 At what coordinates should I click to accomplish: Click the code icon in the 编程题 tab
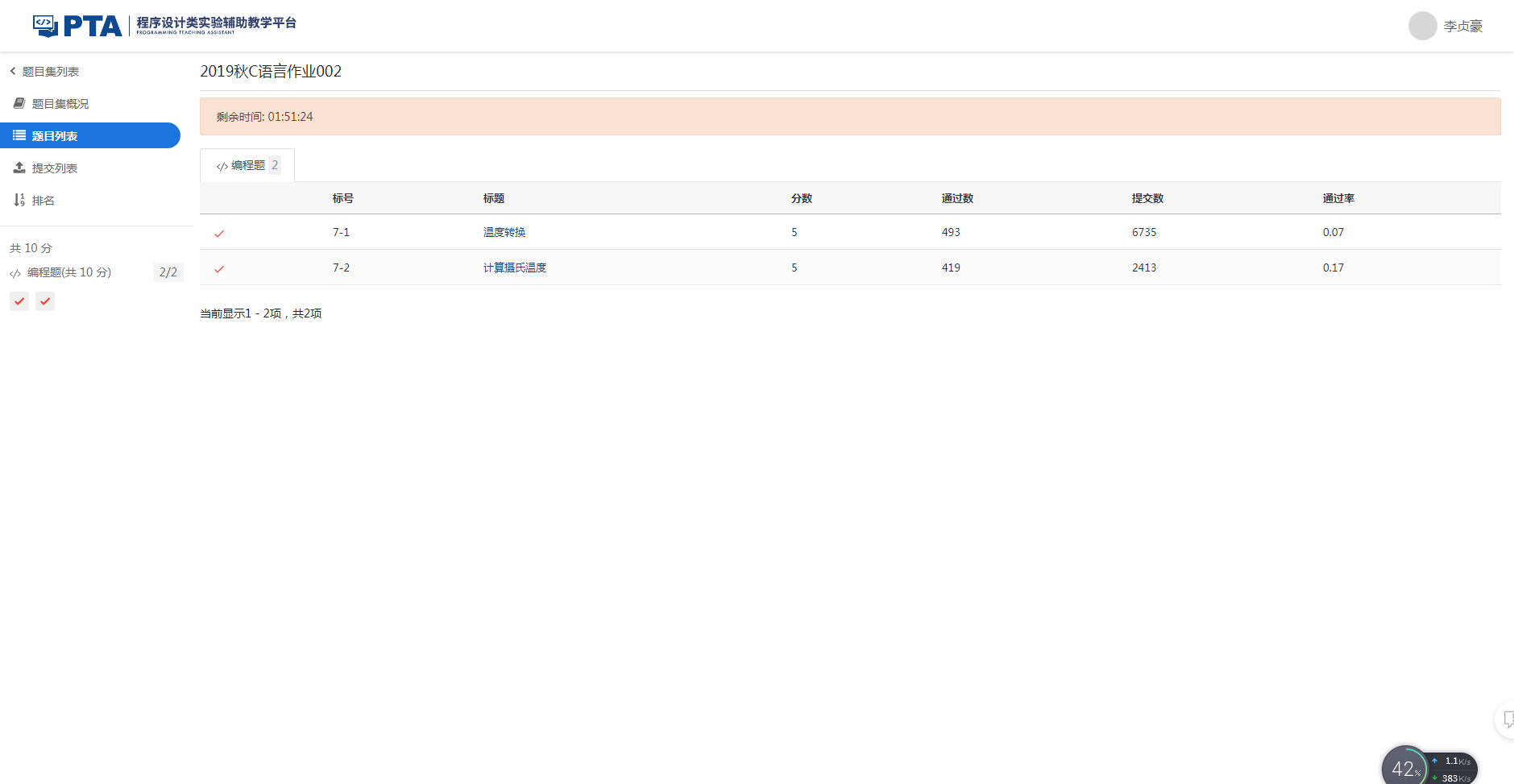[x=222, y=167]
